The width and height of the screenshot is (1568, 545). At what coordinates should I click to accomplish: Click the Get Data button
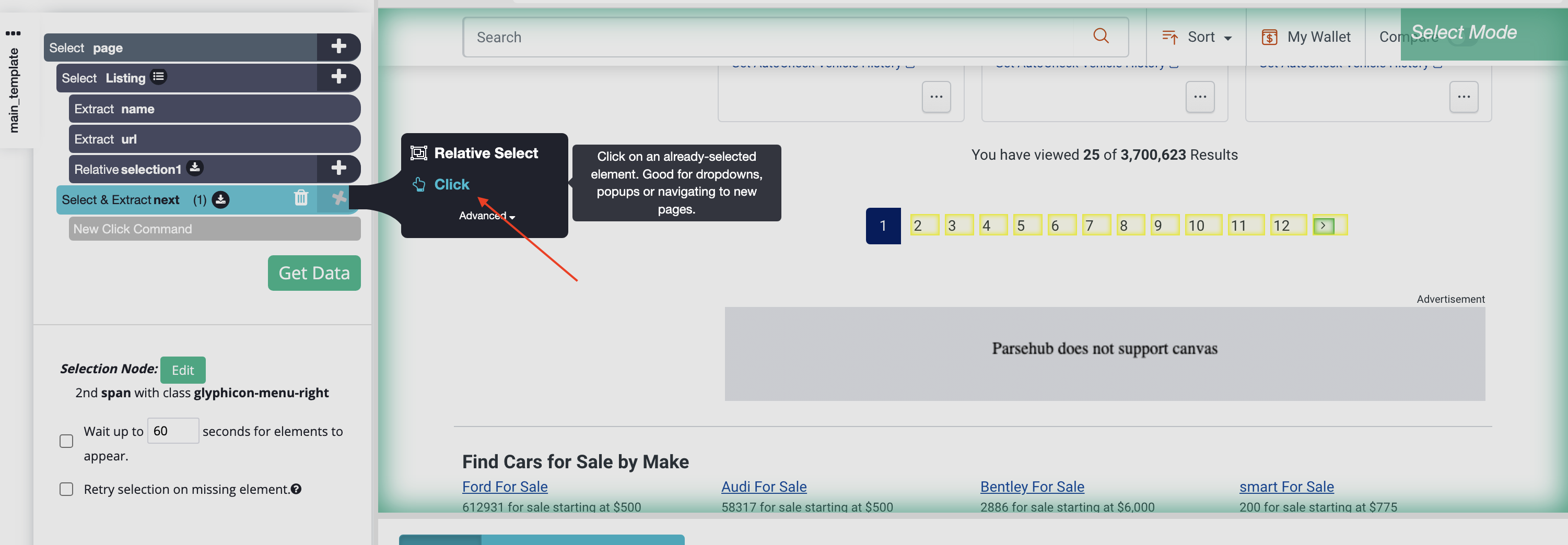[314, 273]
